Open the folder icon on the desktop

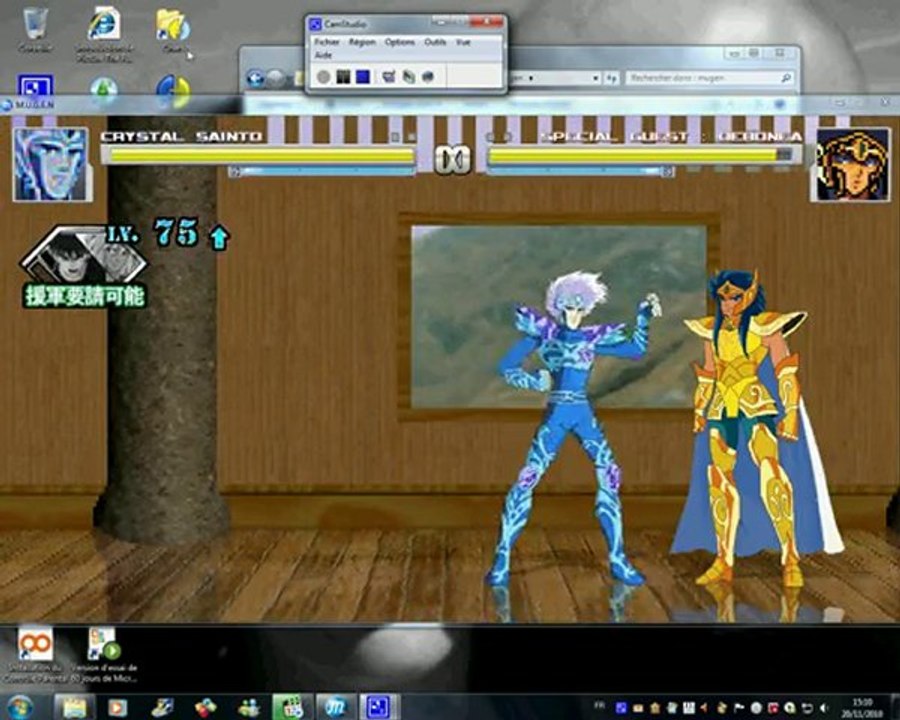[173, 30]
